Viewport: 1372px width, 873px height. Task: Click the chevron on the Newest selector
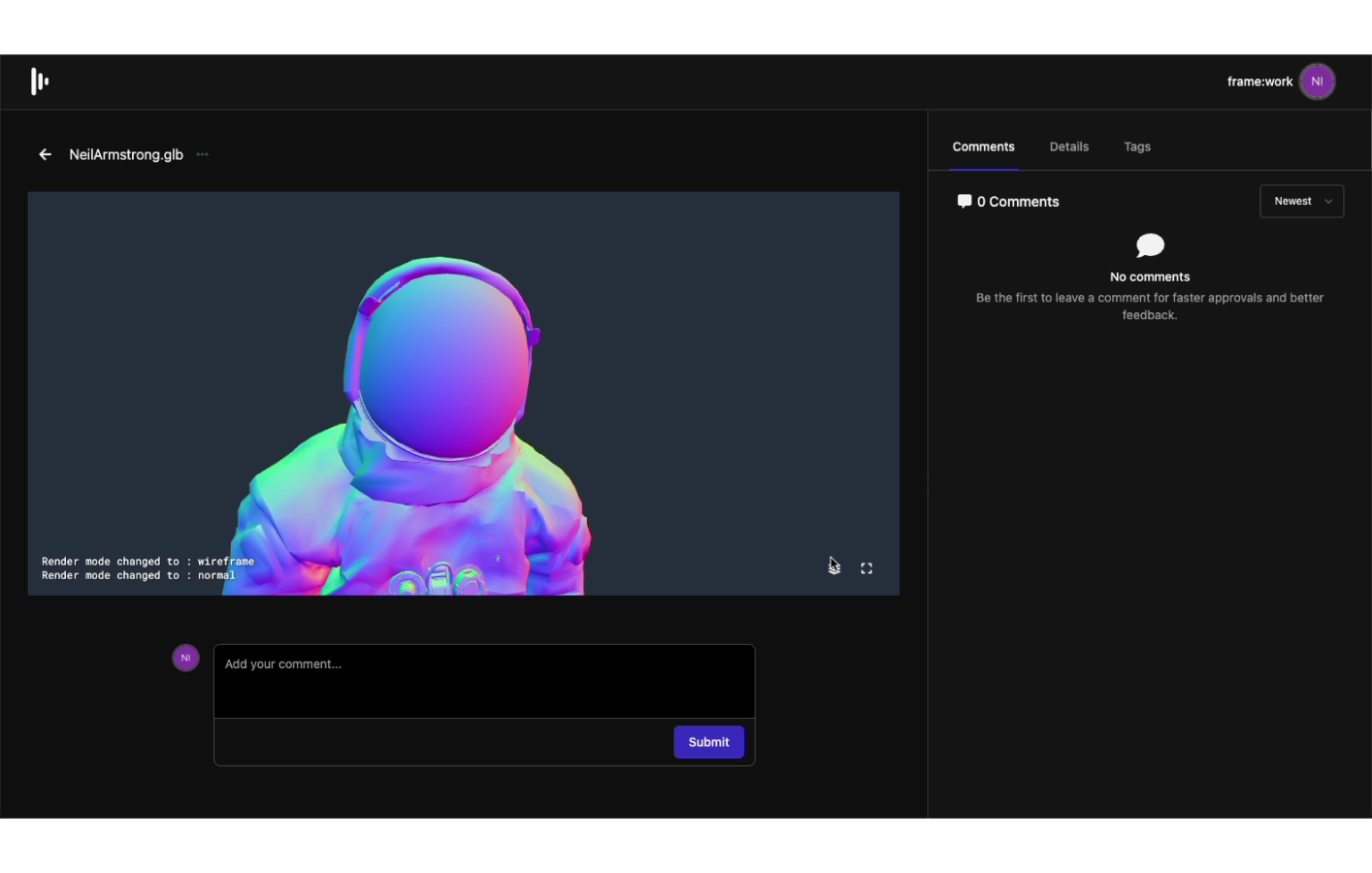[1327, 201]
